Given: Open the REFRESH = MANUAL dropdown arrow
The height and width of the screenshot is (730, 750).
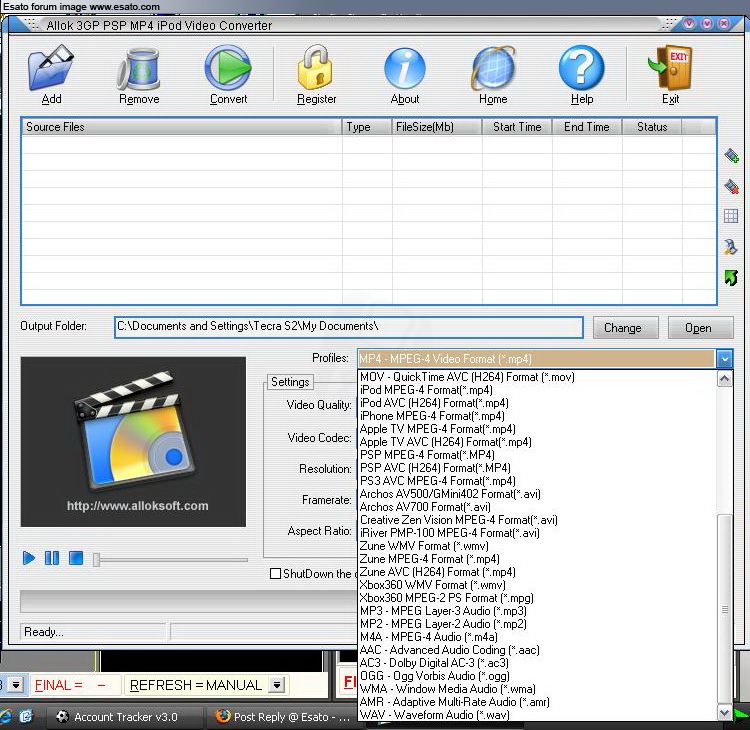Looking at the screenshot, I should click(x=276, y=685).
